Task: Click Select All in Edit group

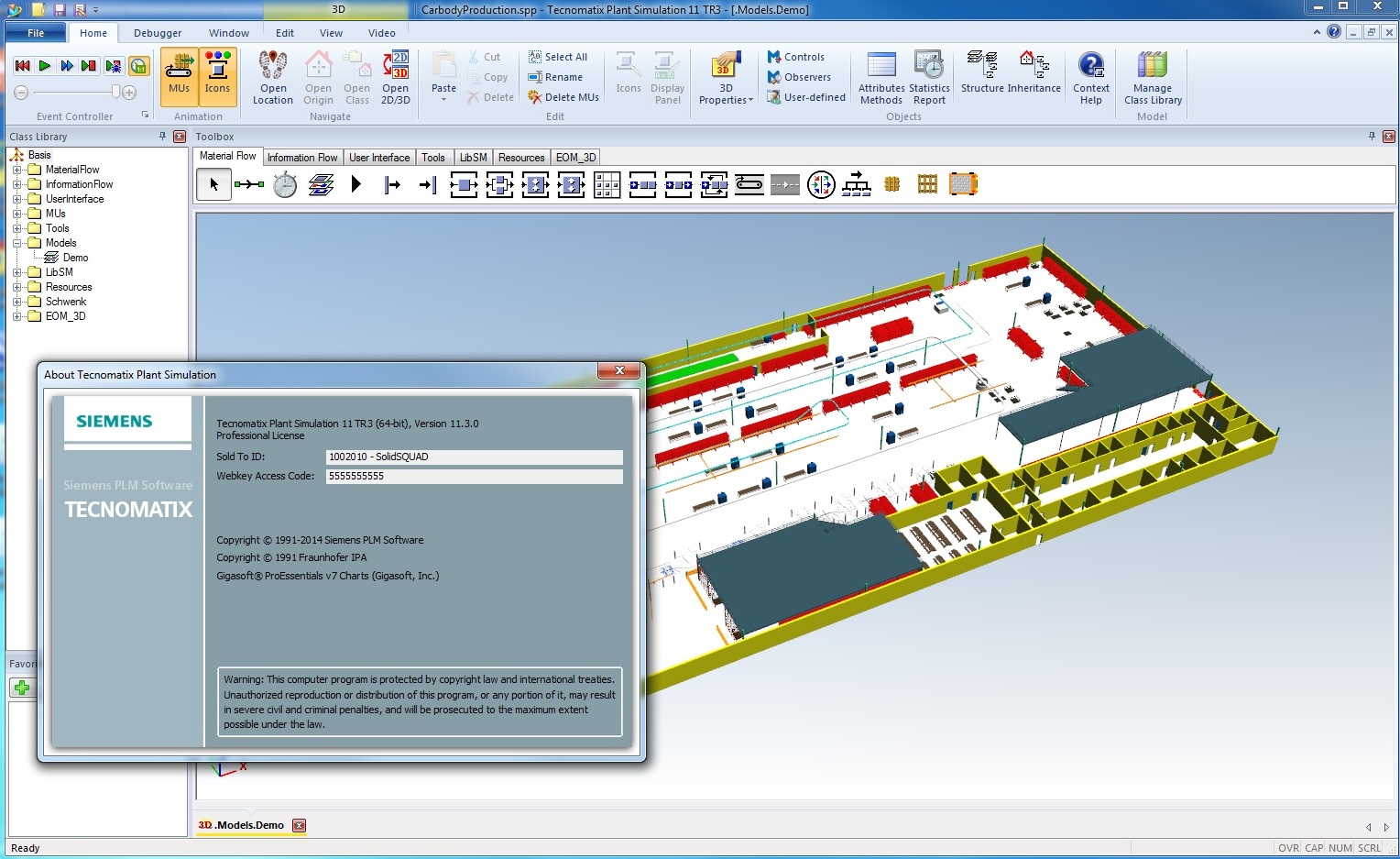Action: (x=558, y=57)
